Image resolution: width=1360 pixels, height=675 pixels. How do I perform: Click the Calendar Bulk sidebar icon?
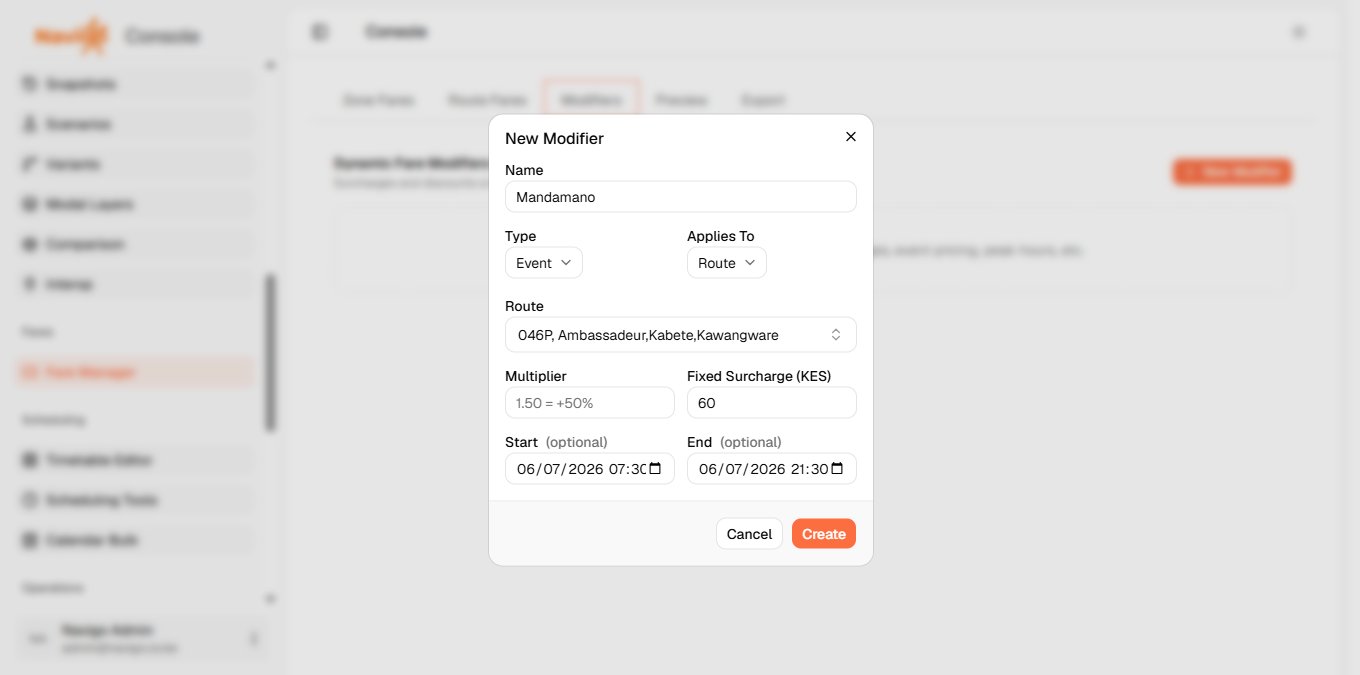30,540
